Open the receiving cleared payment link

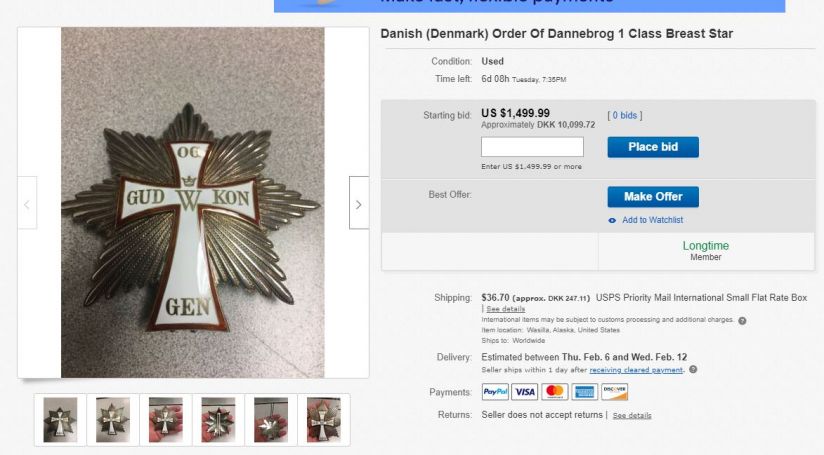[x=636, y=370]
